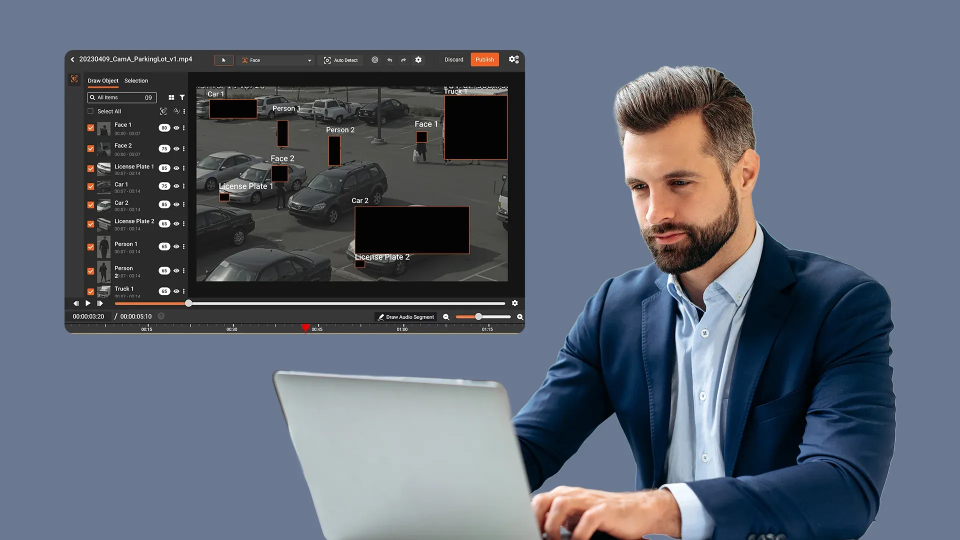Click the face-detect icon in the left sidebar
This screenshot has height=540, width=960.
(74, 79)
